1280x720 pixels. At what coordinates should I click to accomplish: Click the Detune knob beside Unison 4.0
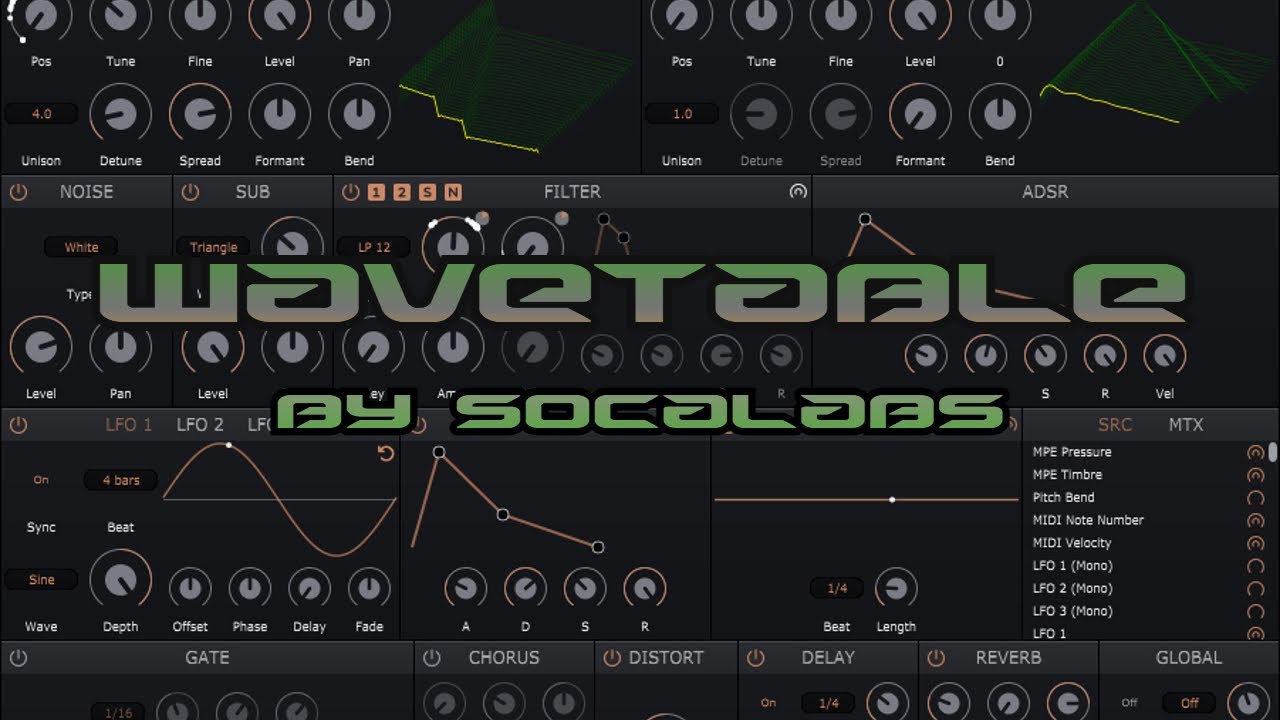click(121, 114)
